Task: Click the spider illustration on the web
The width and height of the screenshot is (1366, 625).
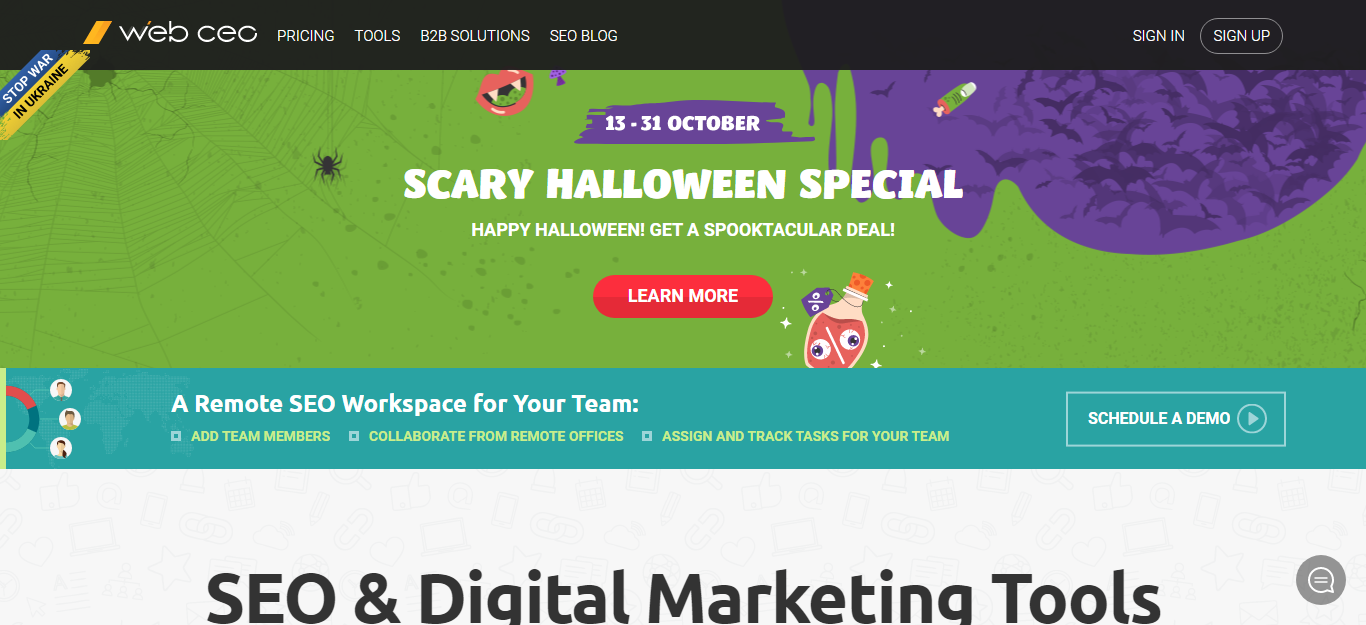Action: [x=328, y=165]
